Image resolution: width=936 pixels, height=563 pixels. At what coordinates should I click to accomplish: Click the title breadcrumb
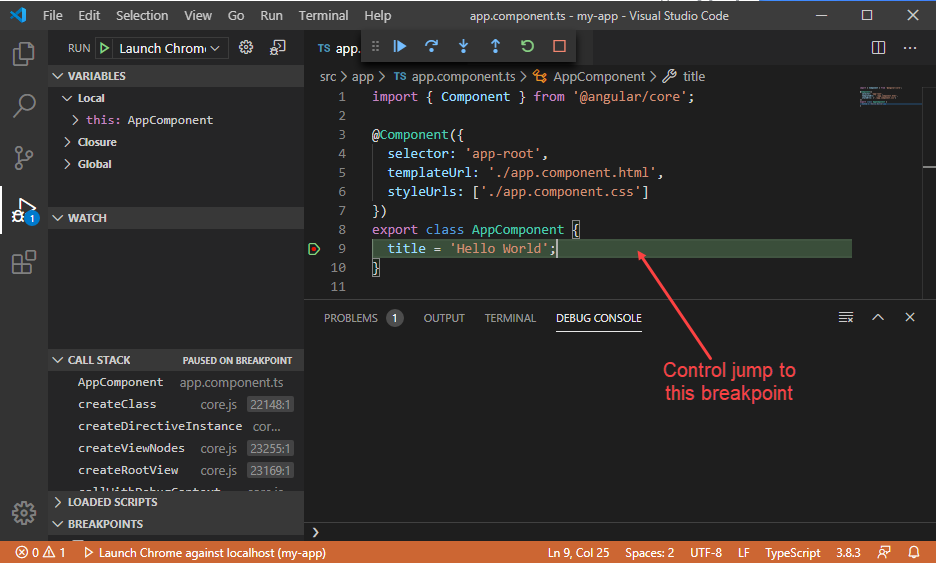[694, 76]
